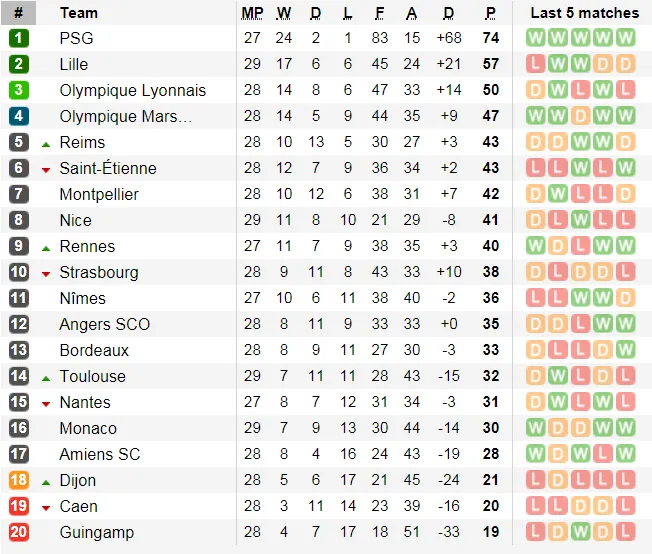Click the Team column header

click(x=79, y=13)
